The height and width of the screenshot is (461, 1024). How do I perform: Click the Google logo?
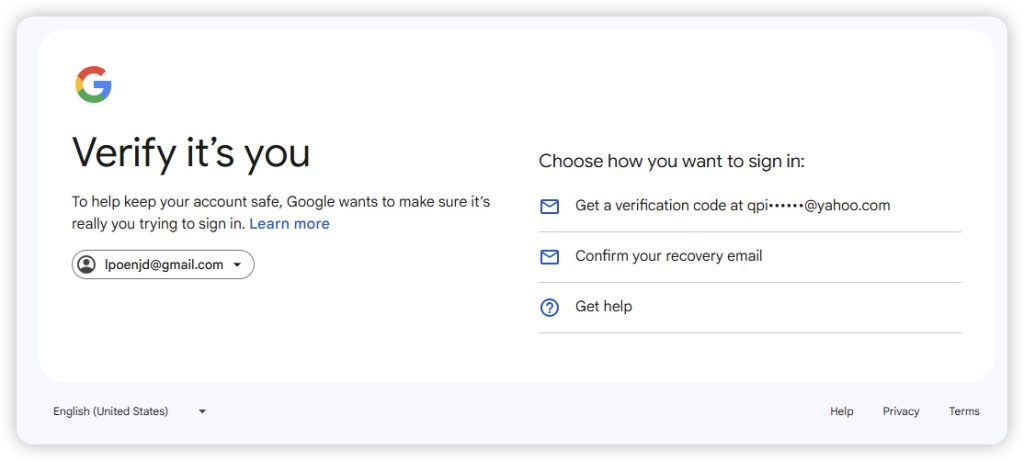tap(93, 85)
